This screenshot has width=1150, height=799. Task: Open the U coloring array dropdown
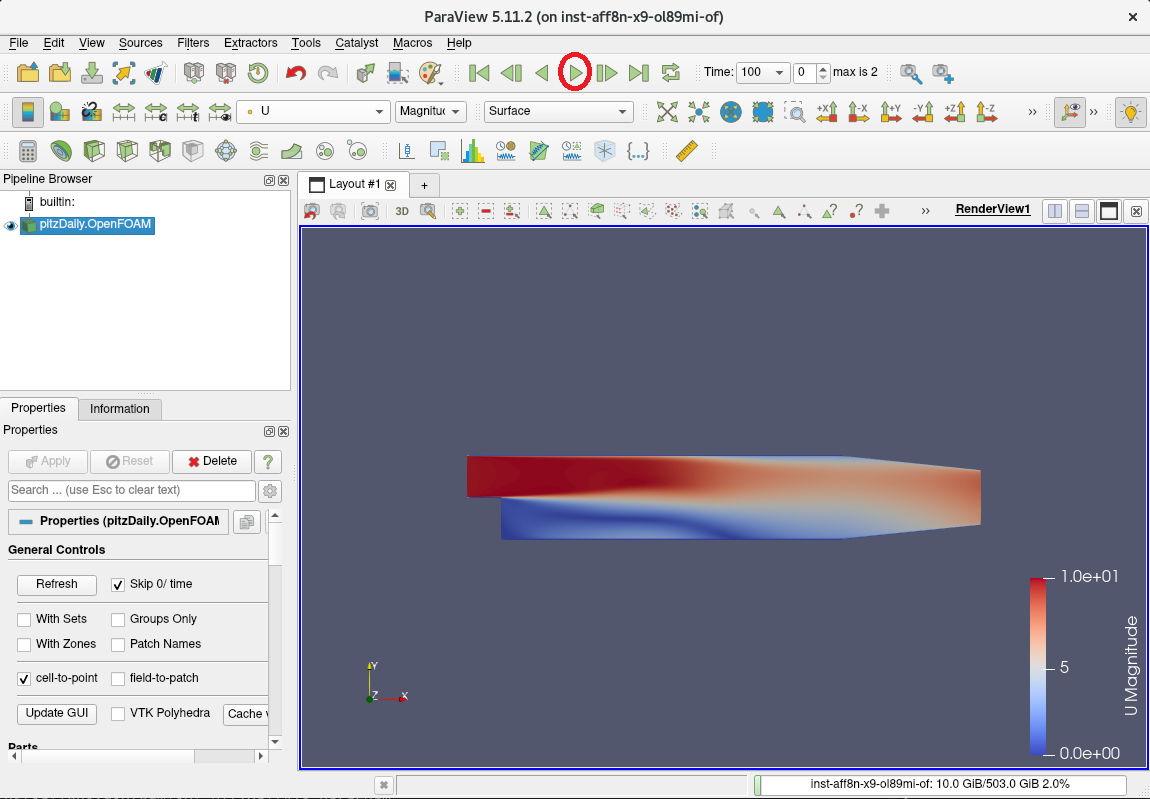click(x=313, y=111)
